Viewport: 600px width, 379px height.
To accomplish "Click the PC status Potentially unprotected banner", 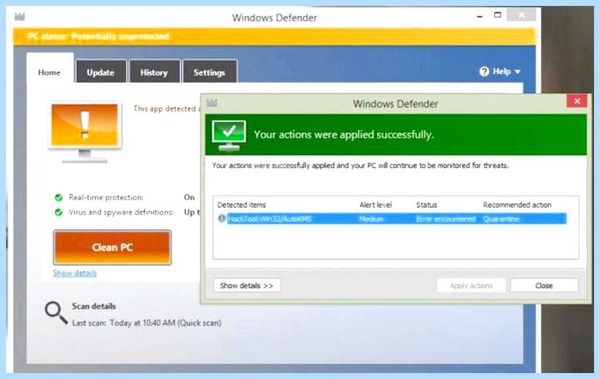I will click(274, 37).
